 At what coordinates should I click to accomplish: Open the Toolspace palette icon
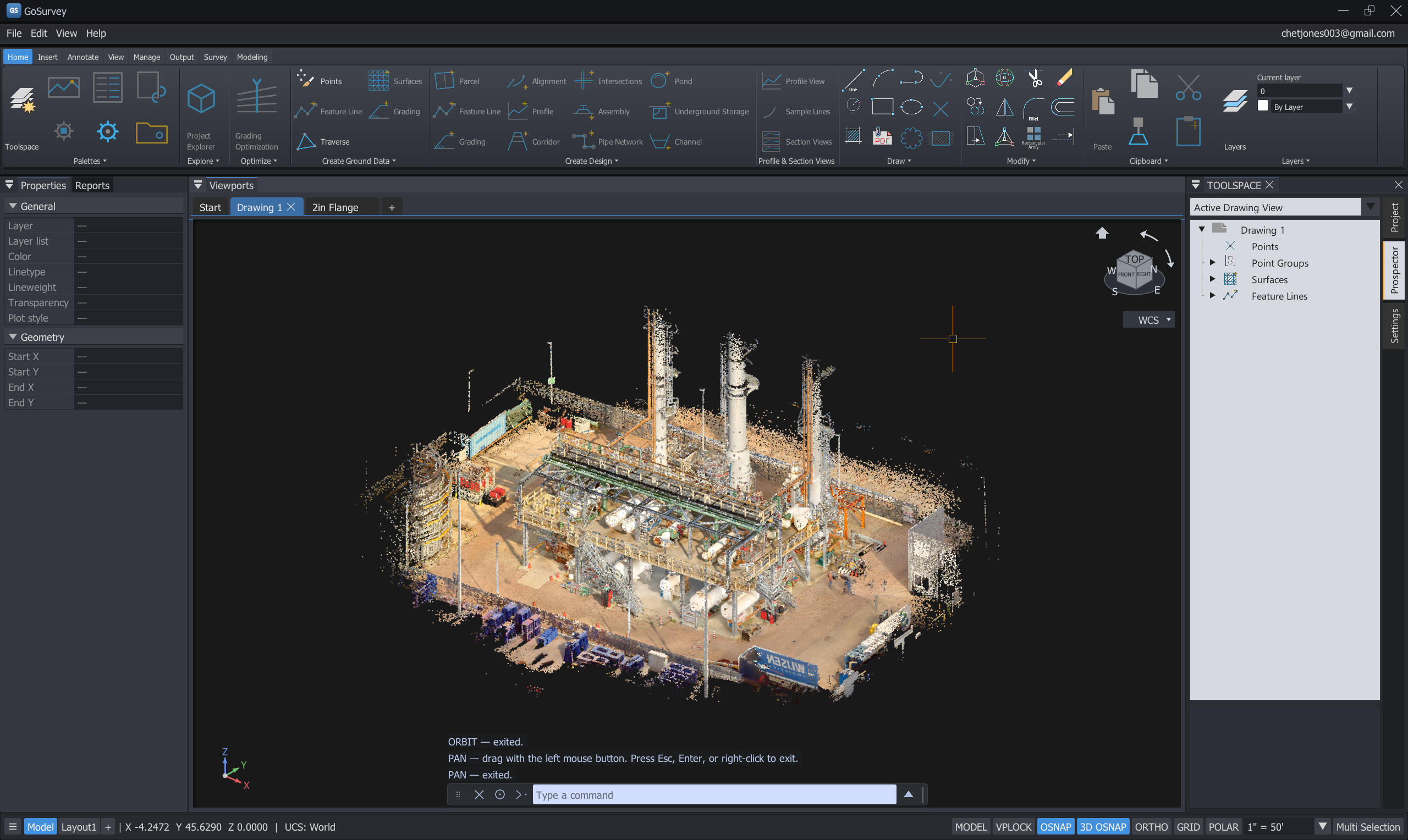click(x=22, y=101)
